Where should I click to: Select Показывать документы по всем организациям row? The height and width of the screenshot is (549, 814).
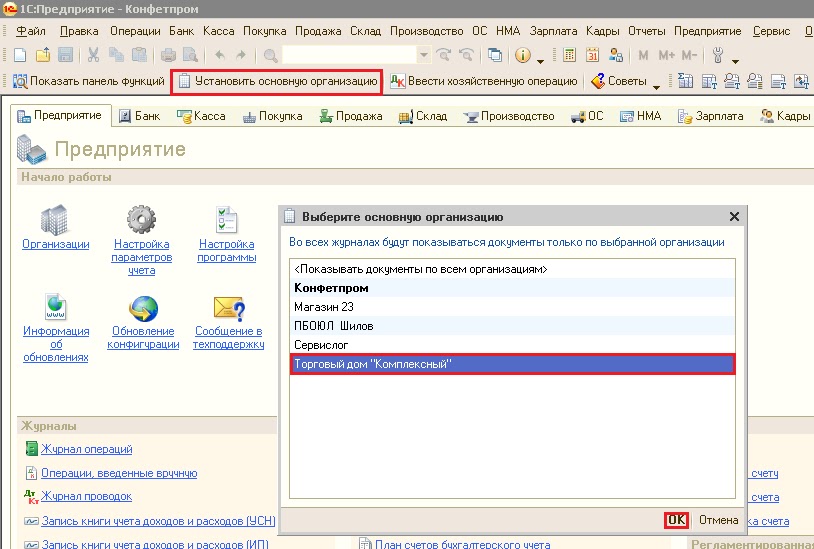click(512, 269)
